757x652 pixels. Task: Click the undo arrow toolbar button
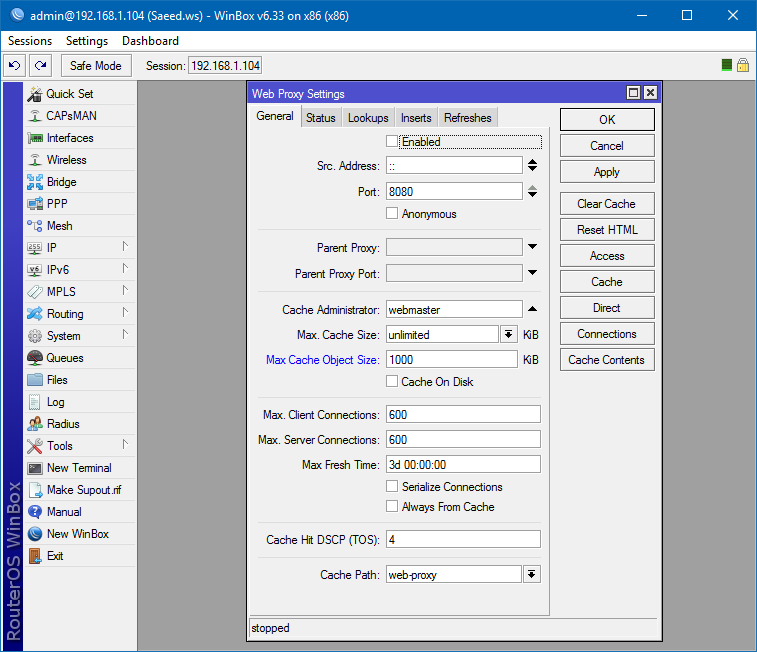point(14,66)
